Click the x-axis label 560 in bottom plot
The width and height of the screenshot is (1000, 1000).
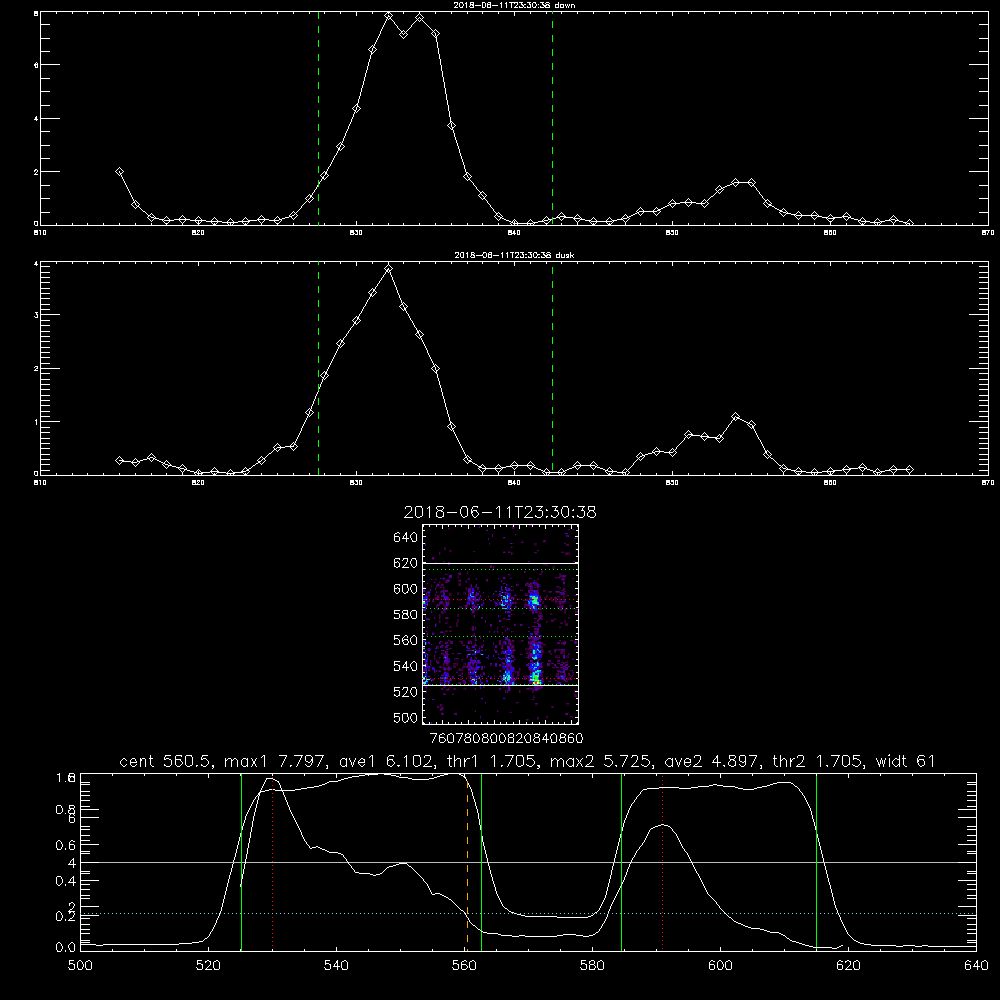click(464, 965)
